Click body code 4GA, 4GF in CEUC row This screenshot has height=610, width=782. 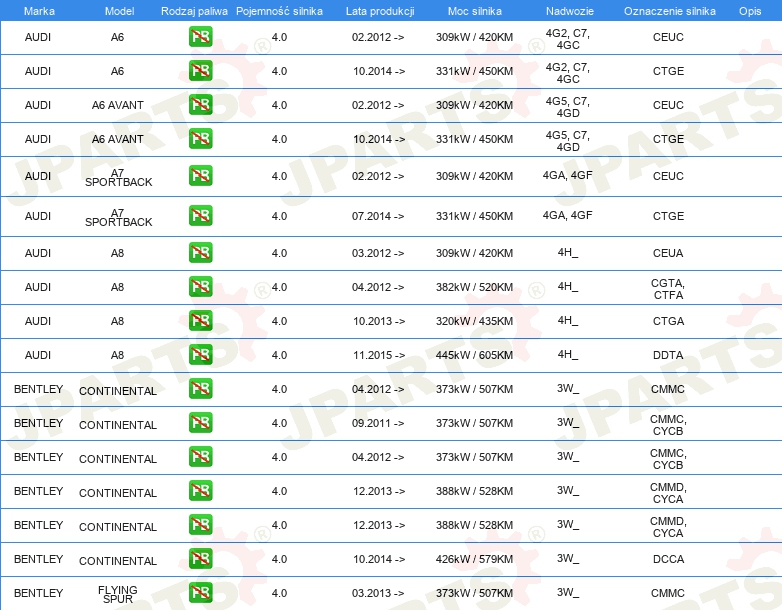coord(568,175)
